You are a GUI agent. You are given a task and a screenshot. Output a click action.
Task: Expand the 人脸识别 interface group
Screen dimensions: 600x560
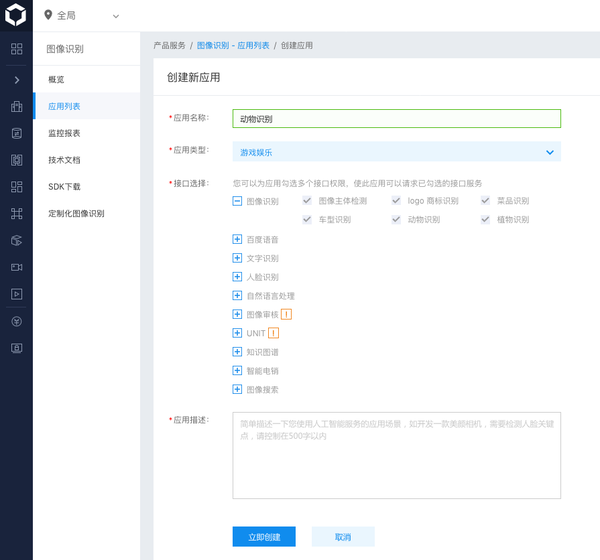pyautogui.click(x=237, y=277)
